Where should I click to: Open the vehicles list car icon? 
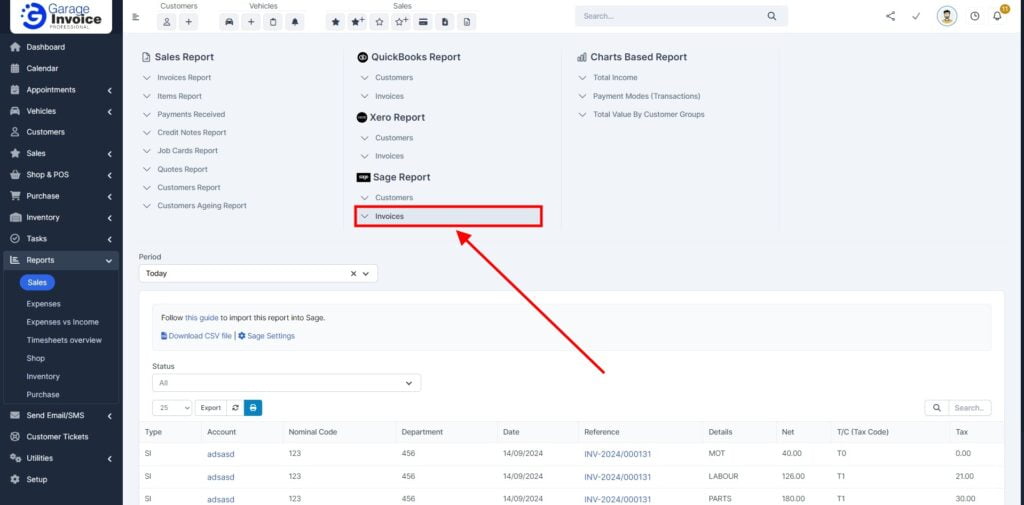click(229, 22)
